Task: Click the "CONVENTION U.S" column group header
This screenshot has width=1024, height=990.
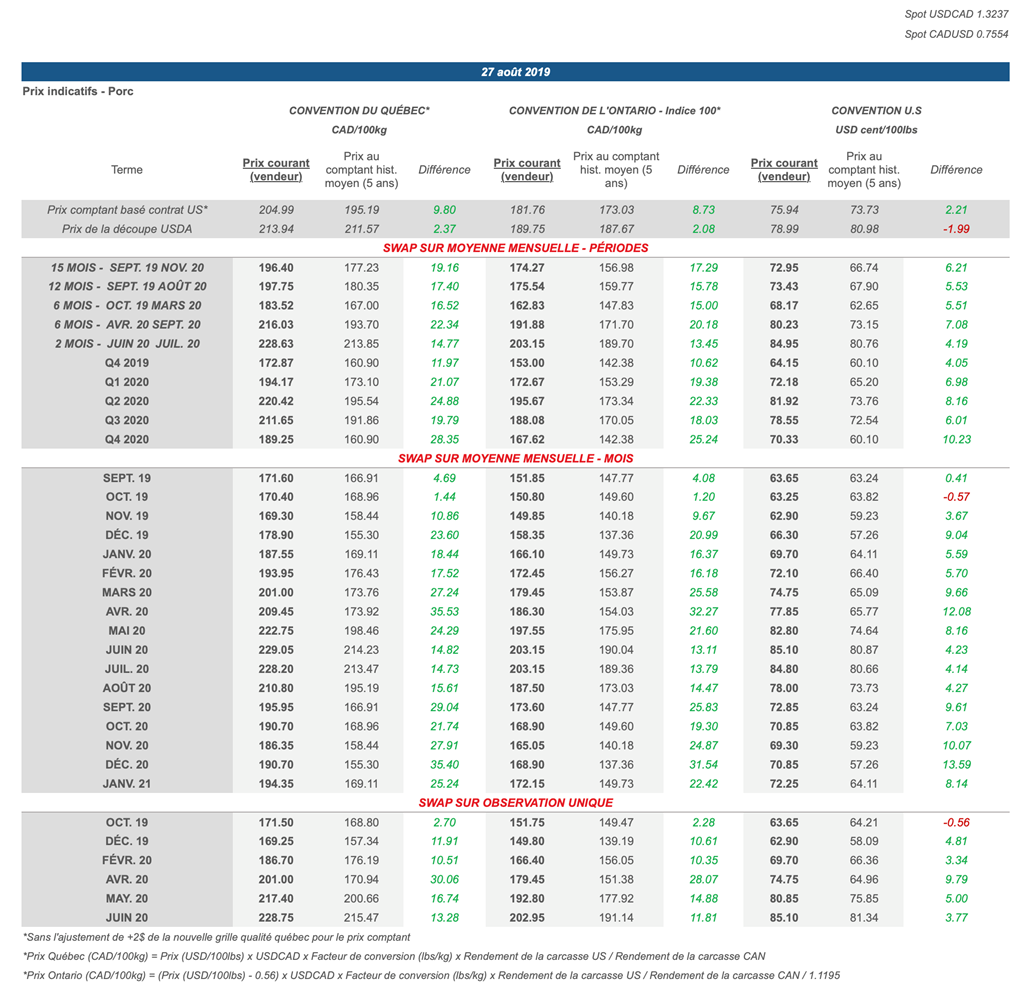Action: point(876,110)
